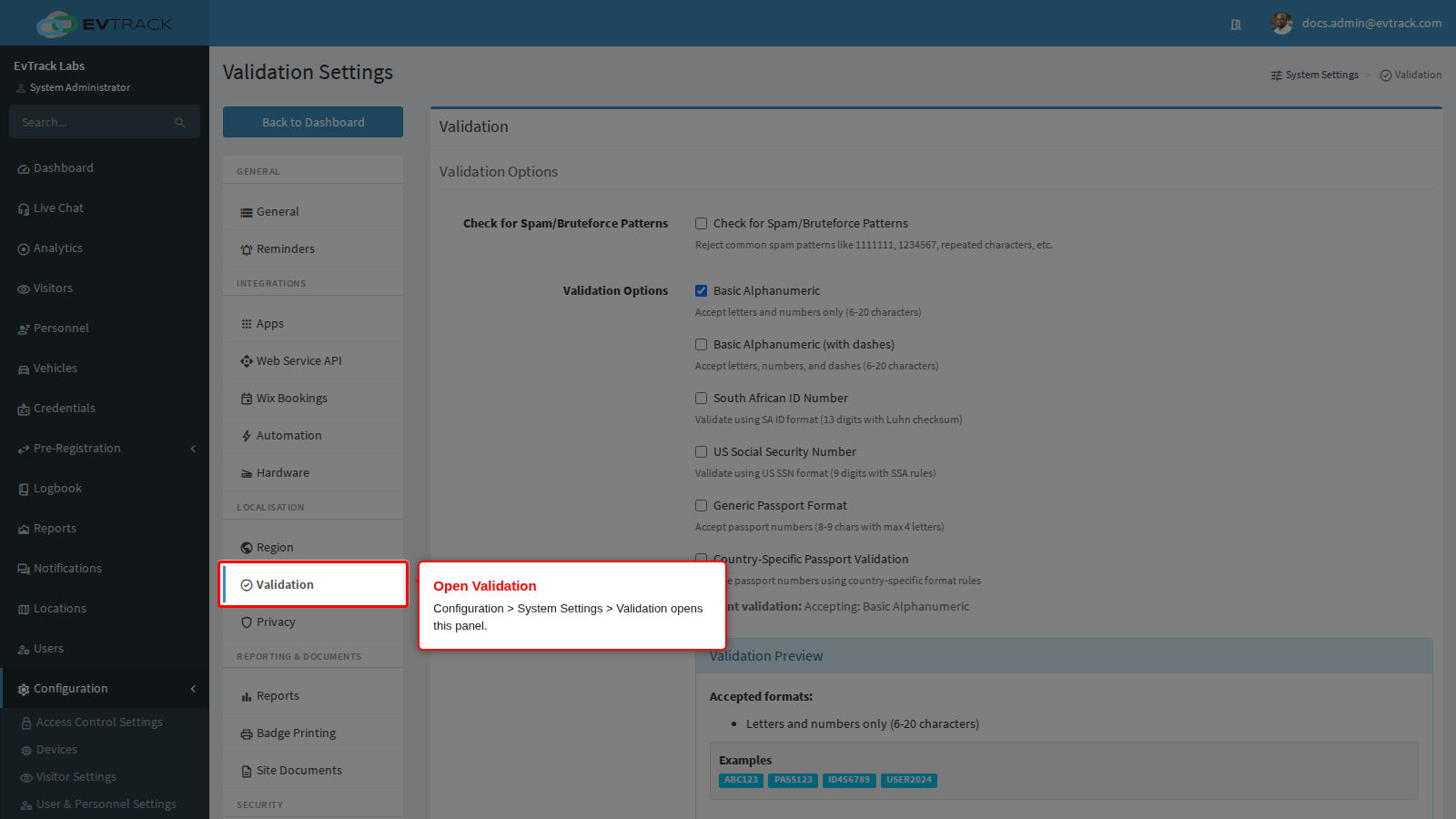1456x819 pixels.
Task: Click the user avatar picture
Action: point(1281,24)
